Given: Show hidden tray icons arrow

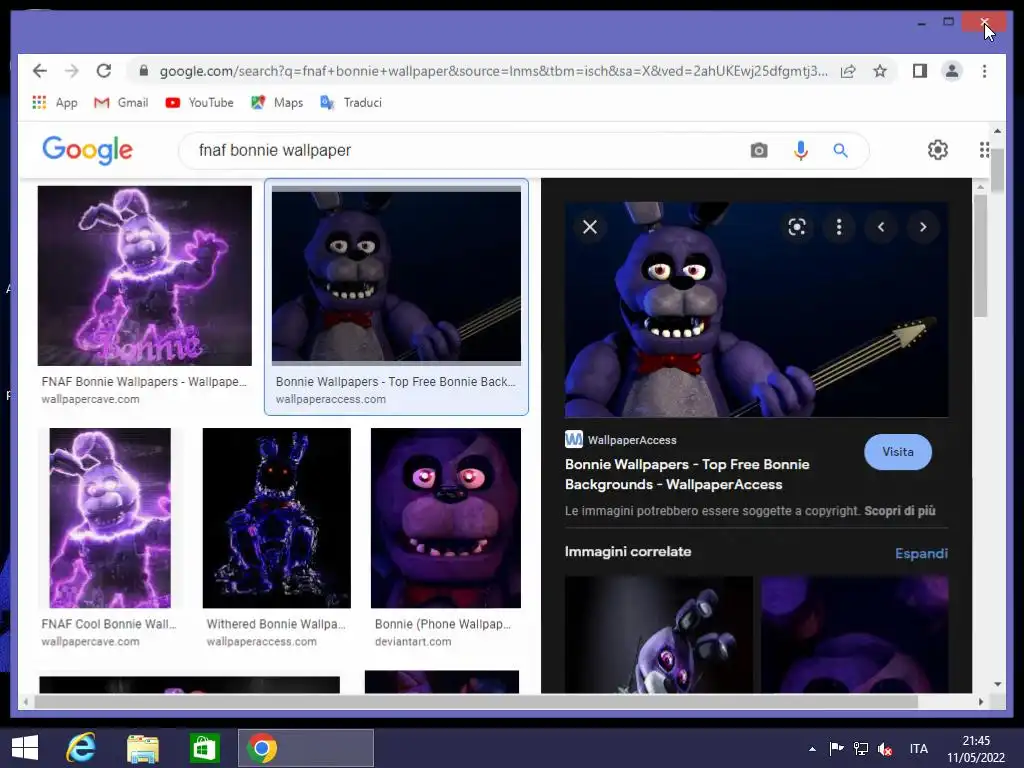Looking at the screenshot, I should tap(812, 749).
